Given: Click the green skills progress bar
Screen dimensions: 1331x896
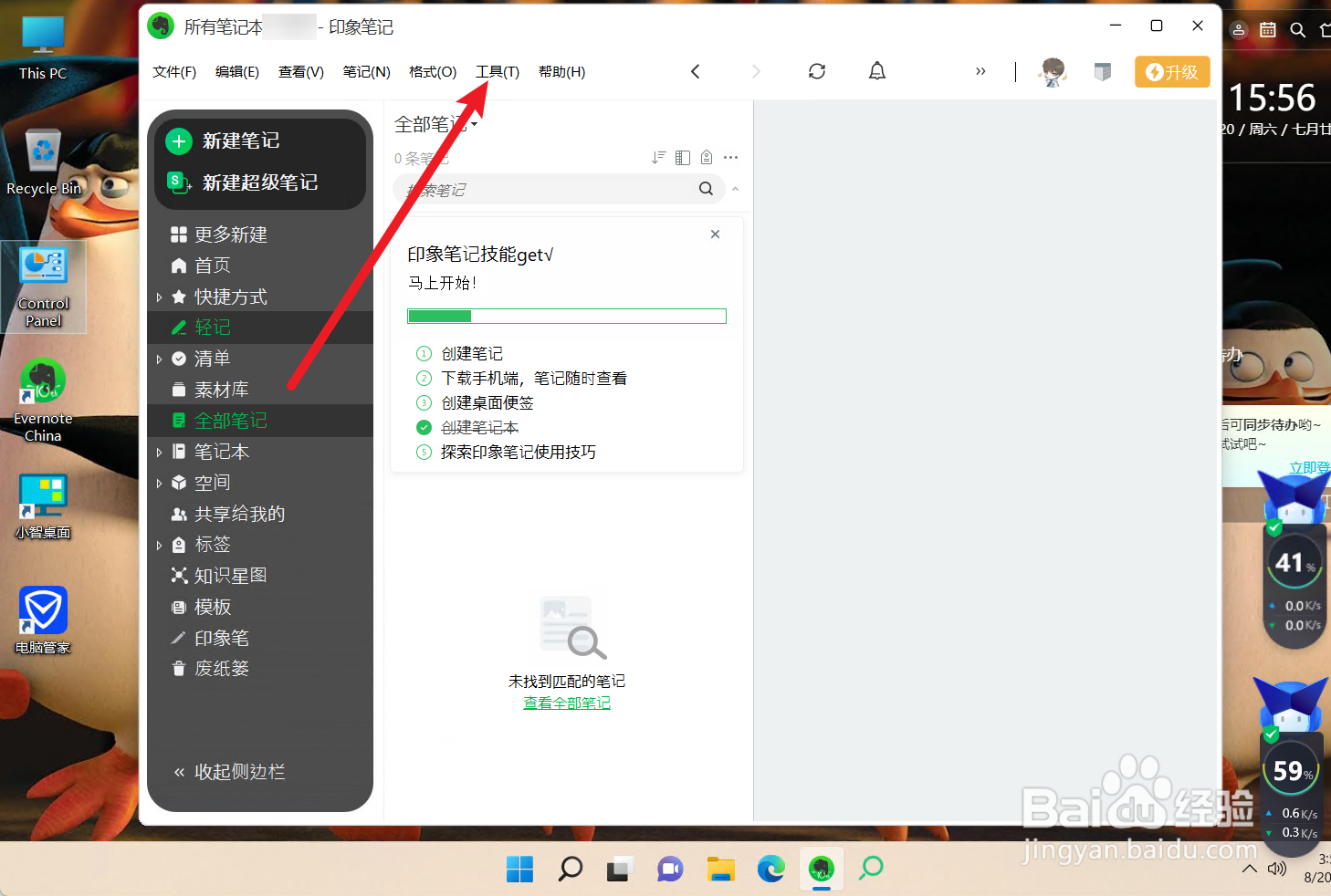Looking at the screenshot, I should tap(566, 317).
